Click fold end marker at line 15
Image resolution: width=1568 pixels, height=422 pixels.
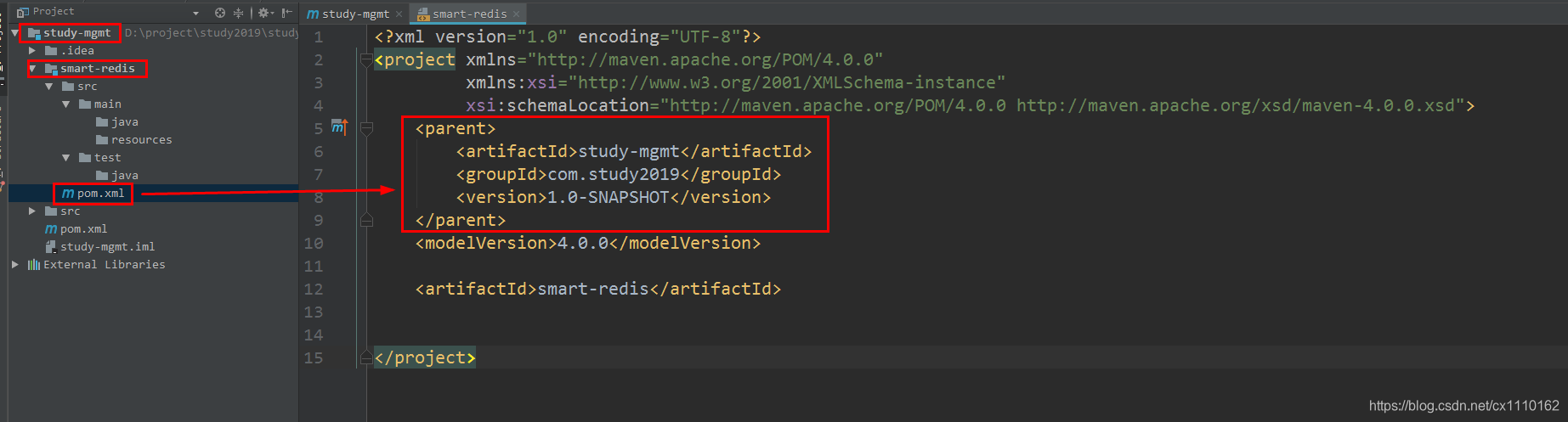pos(366,357)
